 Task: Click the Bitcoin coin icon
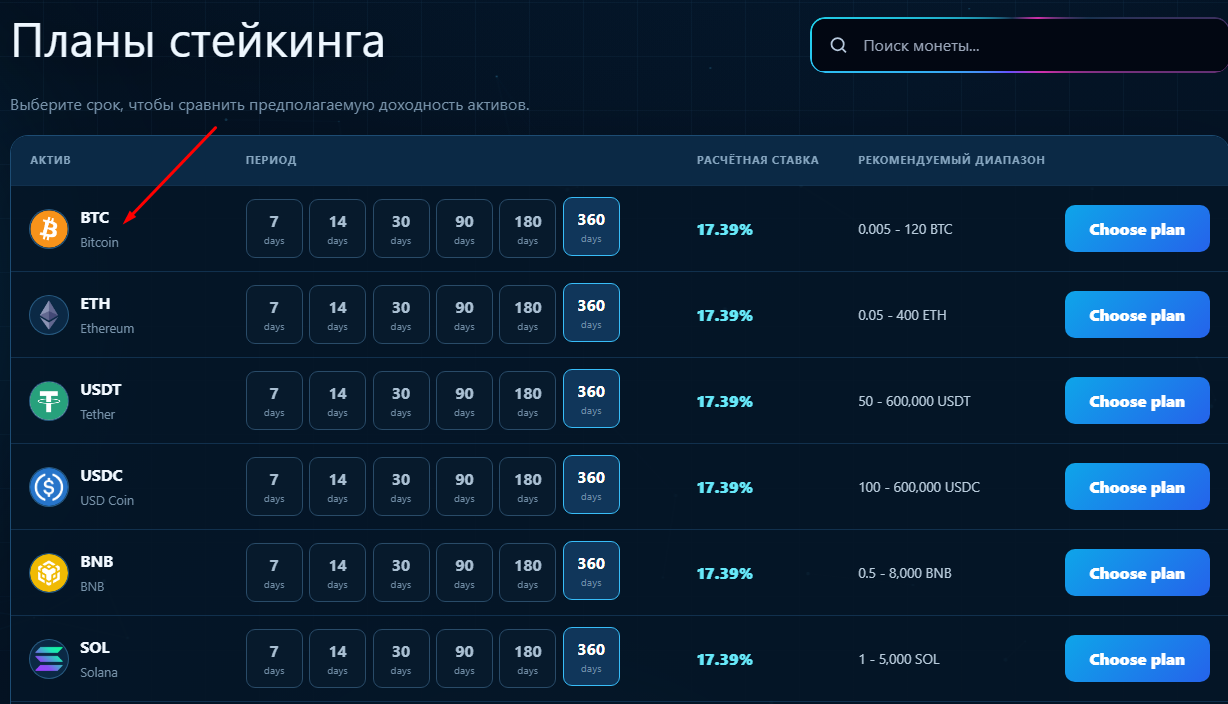(49, 229)
